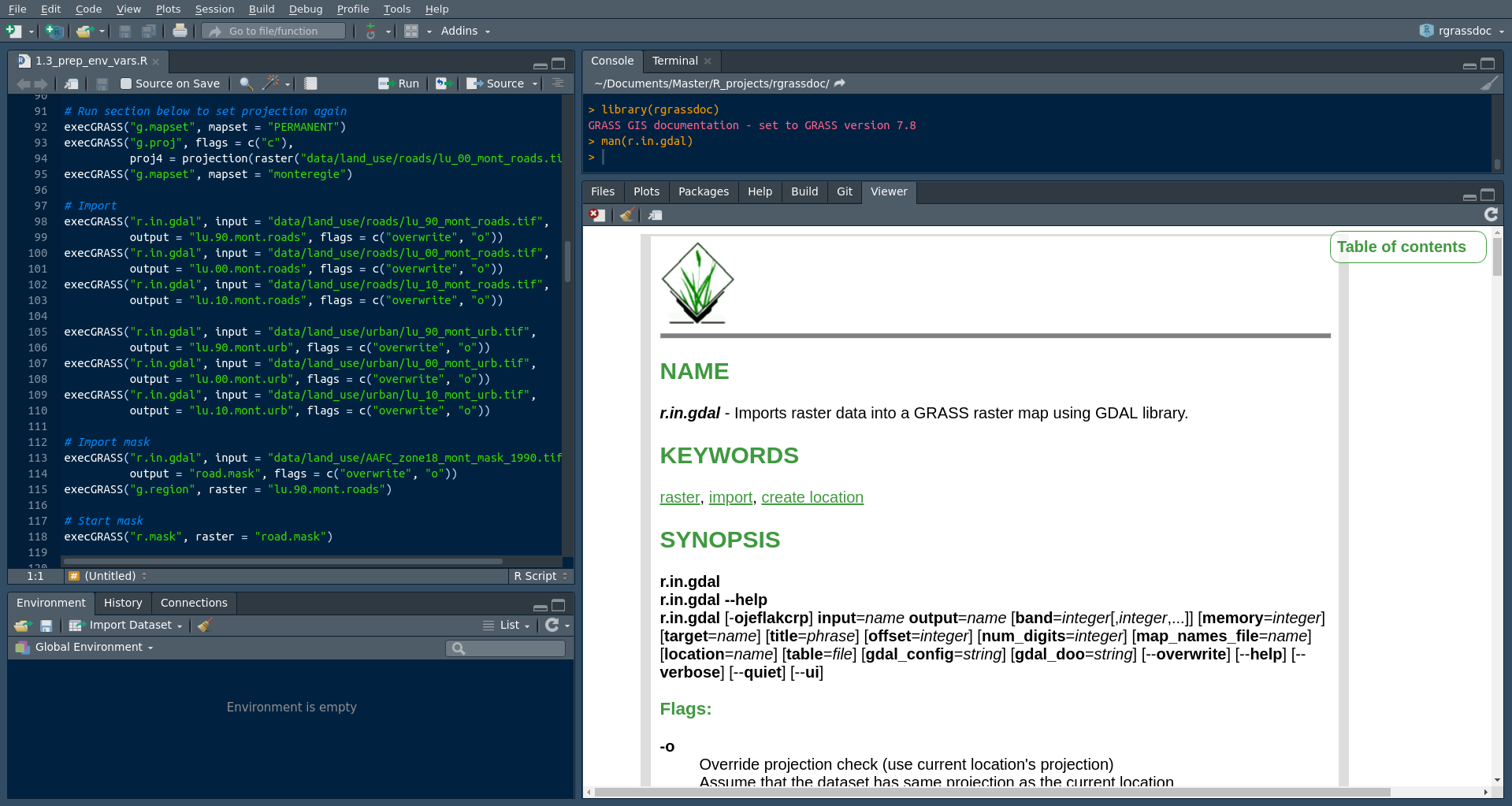Refresh the Viewer pane
The image size is (1512, 806).
click(1491, 214)
